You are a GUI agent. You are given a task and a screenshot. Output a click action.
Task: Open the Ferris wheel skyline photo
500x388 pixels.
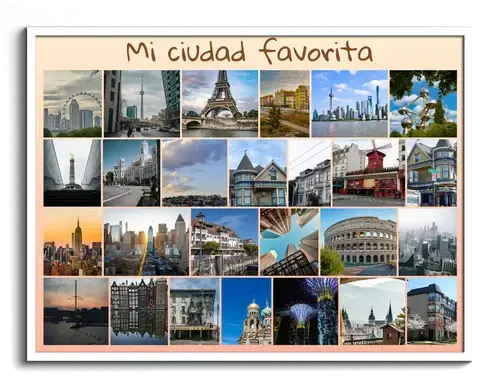(x=72, y=104)
